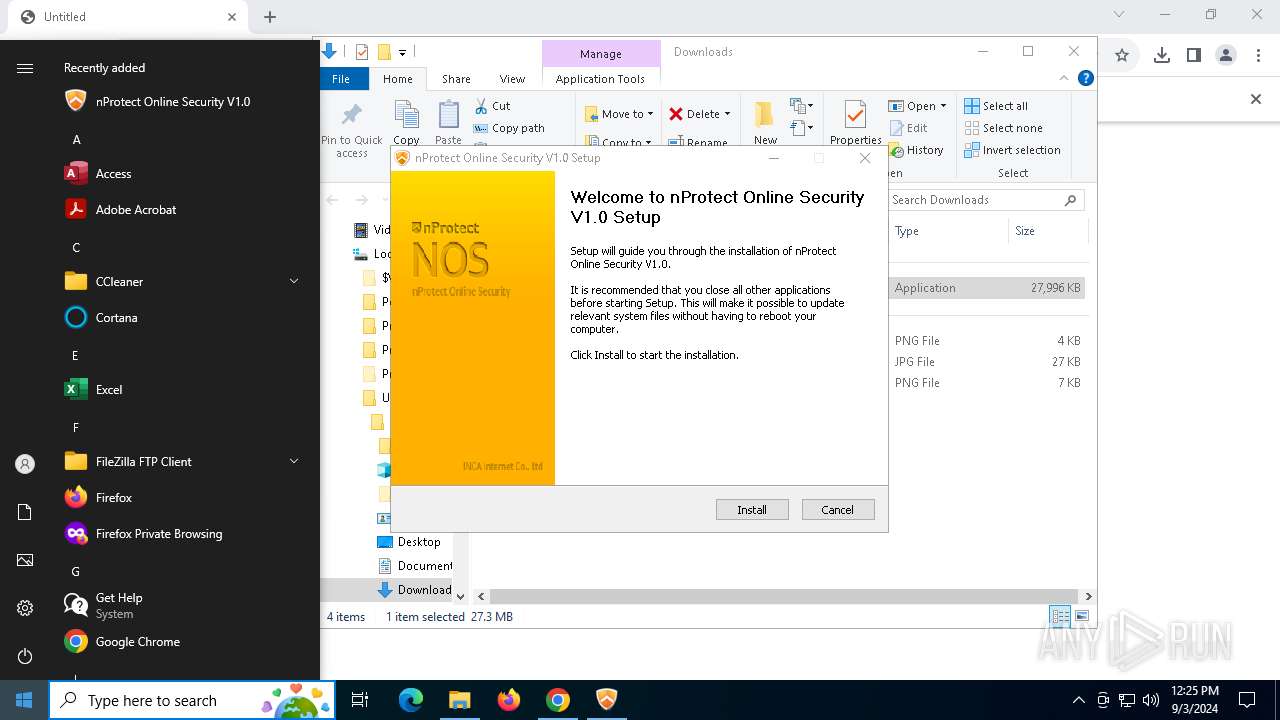The image size is (1280, 720).
Task: Click Pin to Quick access in Explorer ribbon
Action: 352,129
